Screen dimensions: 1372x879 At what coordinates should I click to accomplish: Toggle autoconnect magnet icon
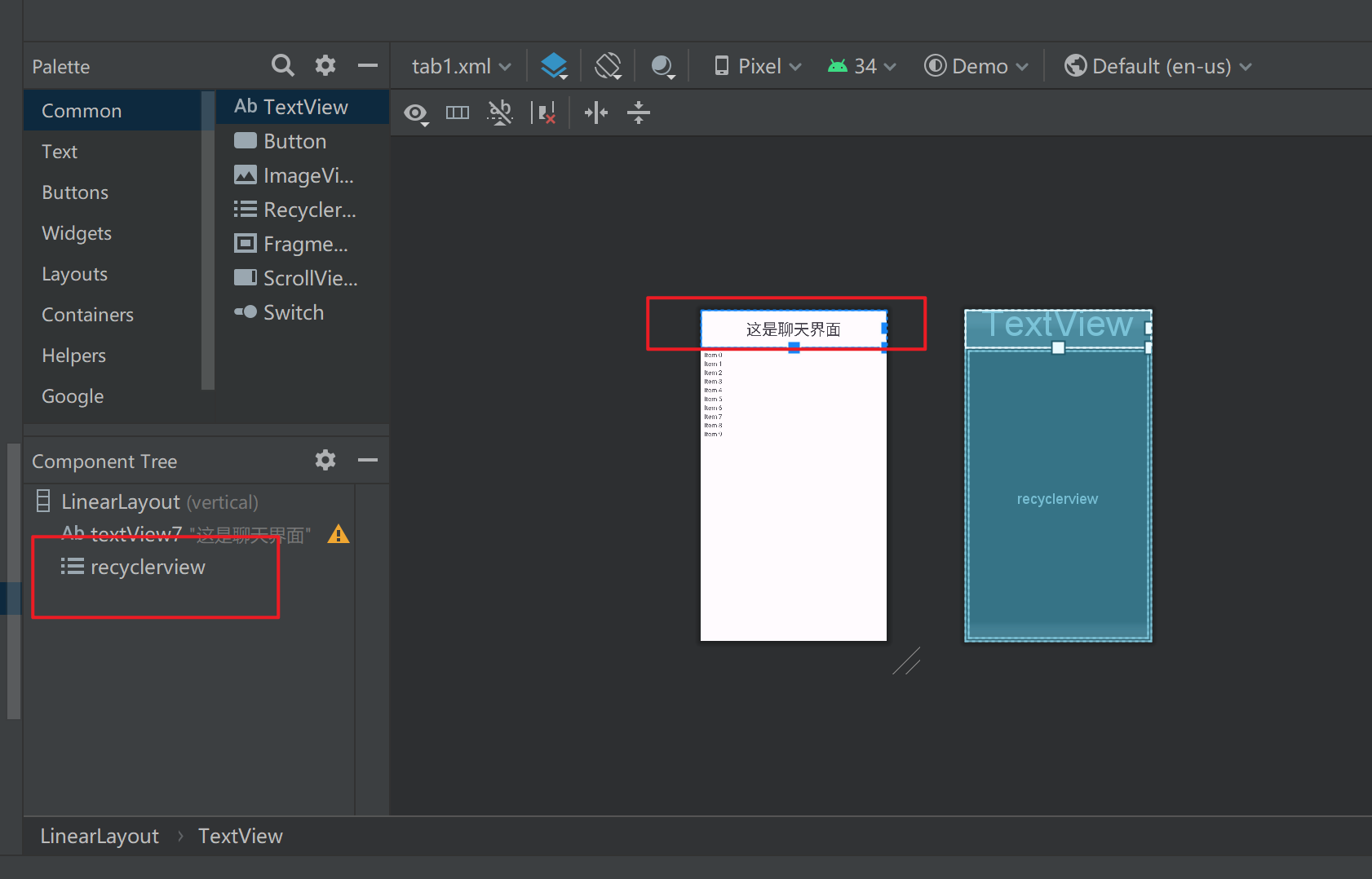click(x=500, y=113)
